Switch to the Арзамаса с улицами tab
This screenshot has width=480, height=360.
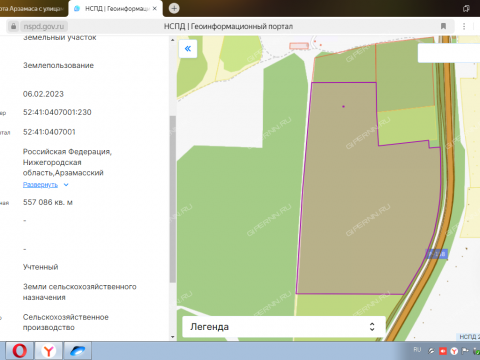33,9
